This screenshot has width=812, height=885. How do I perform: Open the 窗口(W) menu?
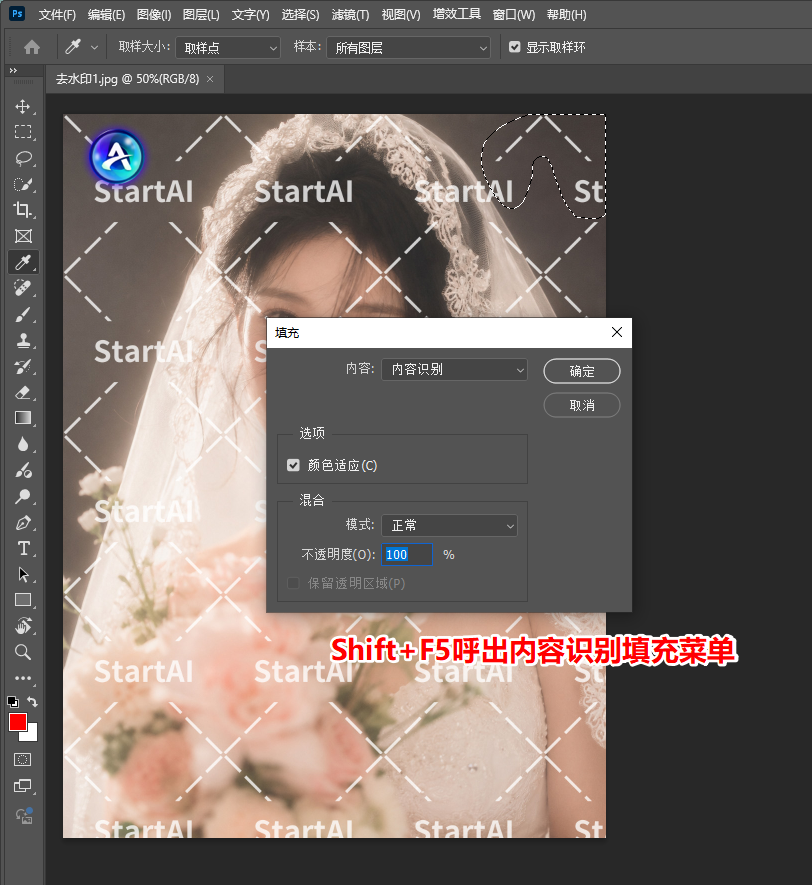point(513,15)
